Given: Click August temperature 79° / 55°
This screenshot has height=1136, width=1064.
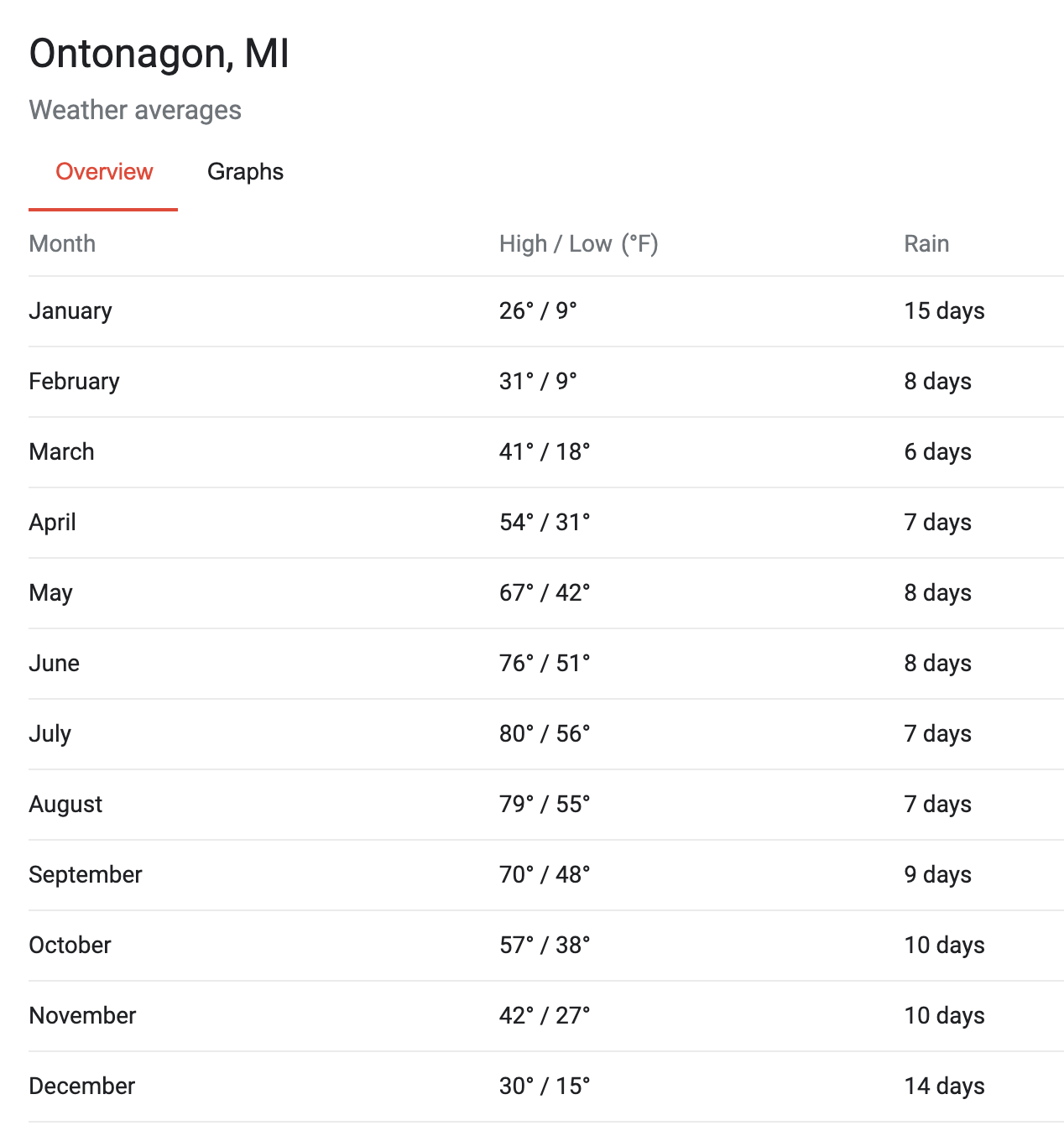Looking at the screenshot, I should point(545,805).
